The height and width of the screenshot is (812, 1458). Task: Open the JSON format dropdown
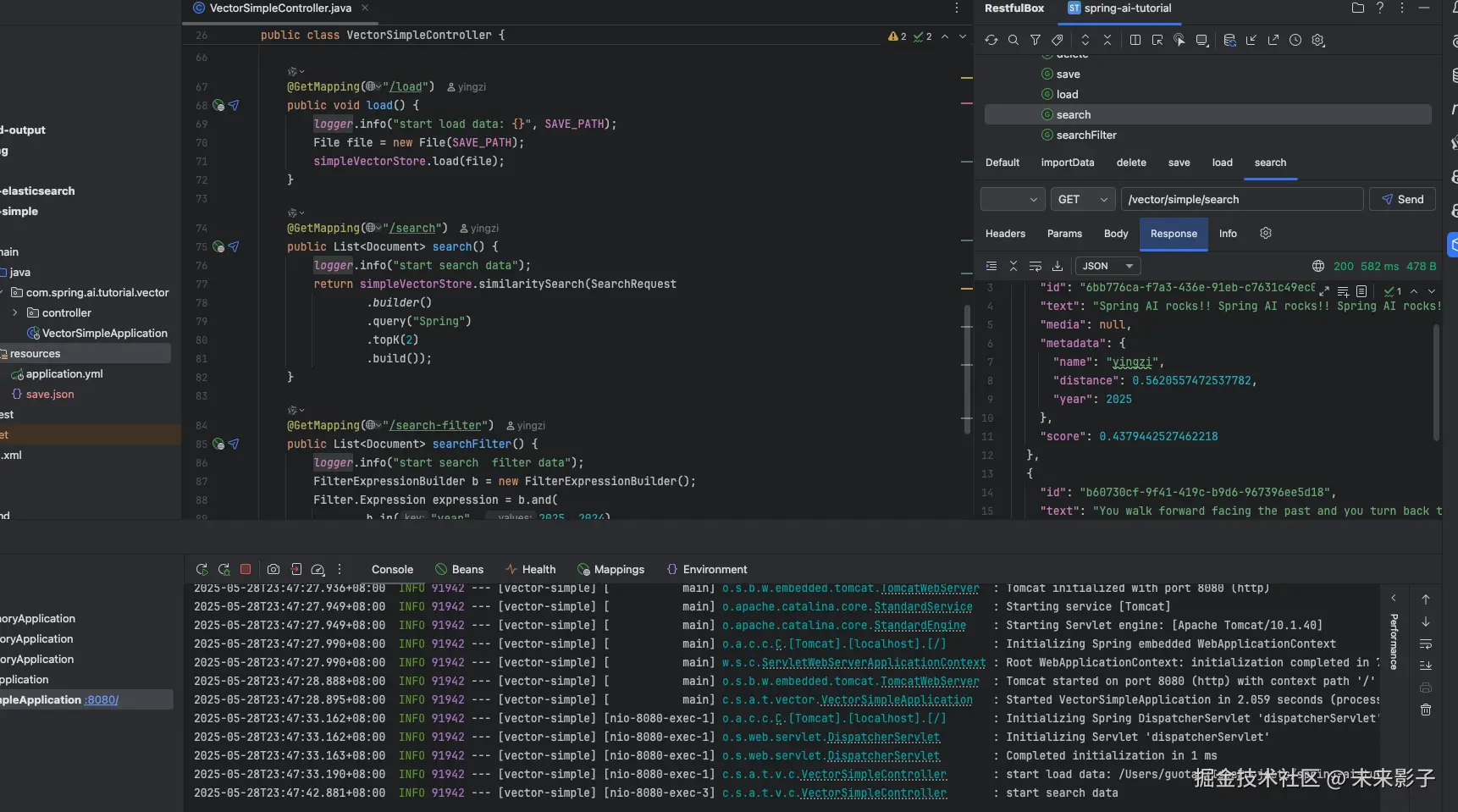tap(1107, 266)
